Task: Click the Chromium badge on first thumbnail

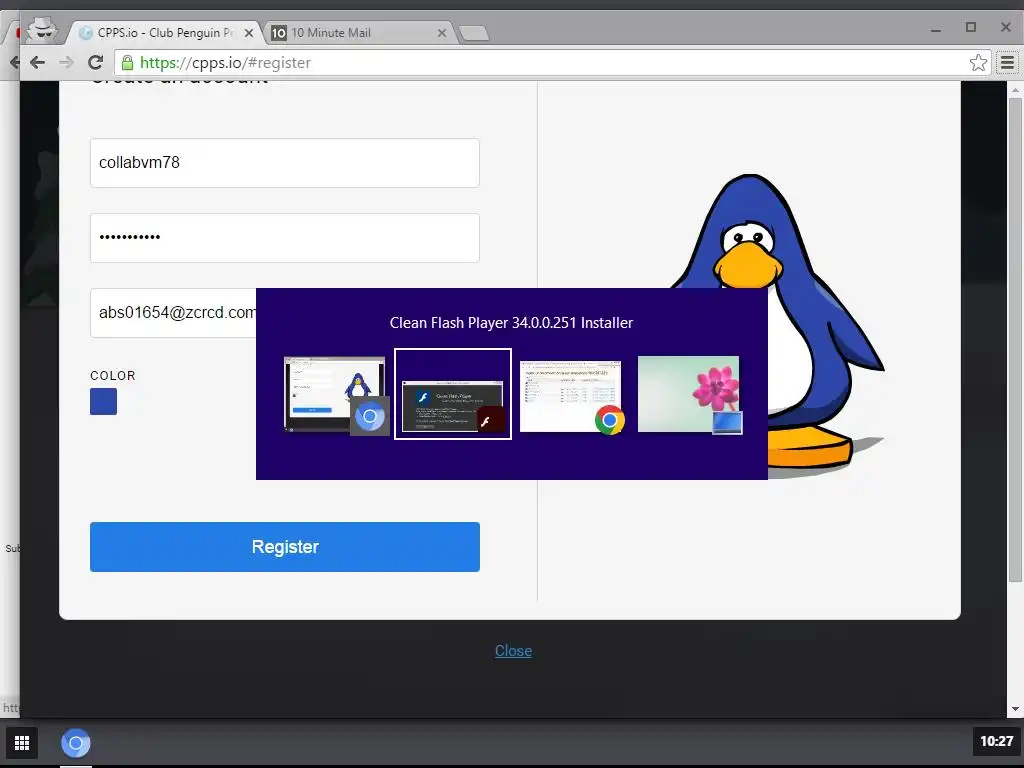Action: pyautogui.click(x=370, y=416)
